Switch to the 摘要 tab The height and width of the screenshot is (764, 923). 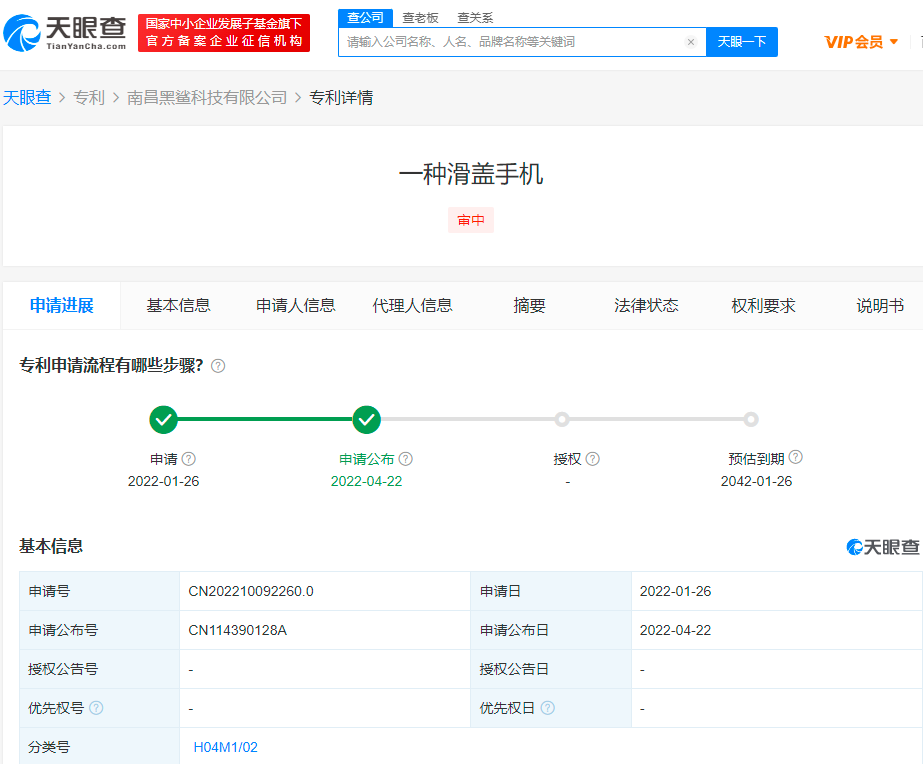tap(529, 305)
